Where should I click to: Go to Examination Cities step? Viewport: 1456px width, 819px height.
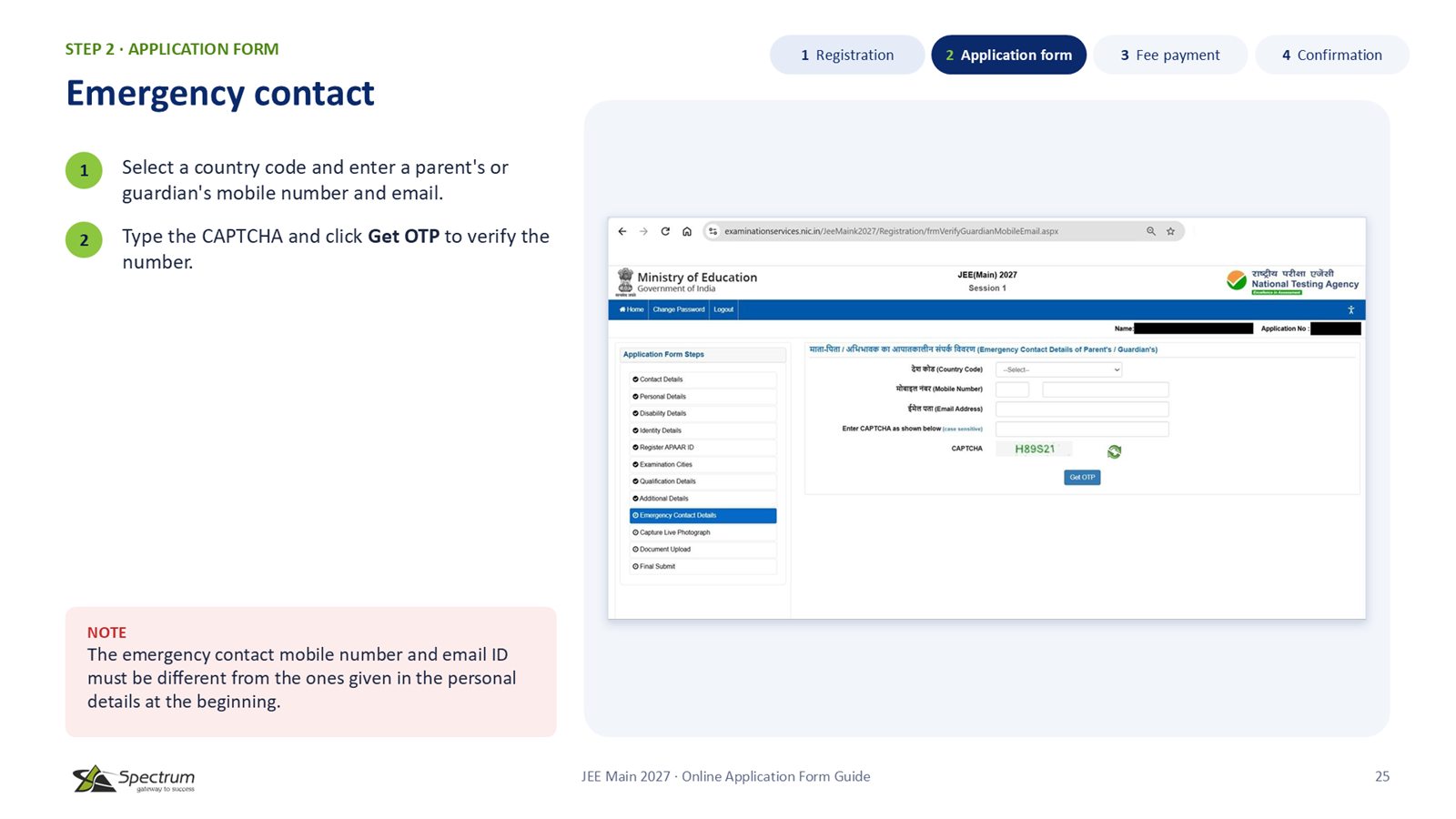click(x=703, y=464)
